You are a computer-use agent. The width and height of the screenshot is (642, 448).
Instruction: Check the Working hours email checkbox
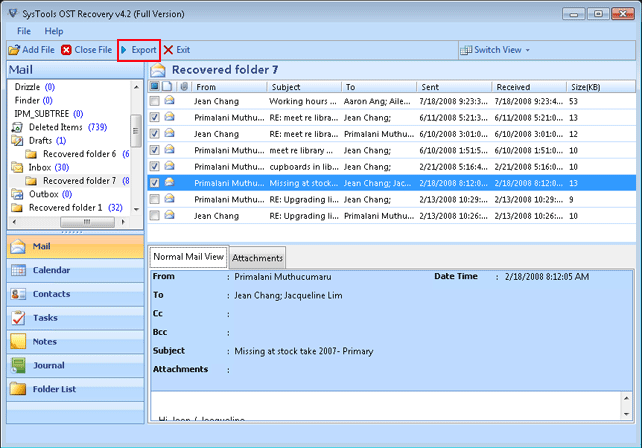pyautogui.click(x=154, y=101)
